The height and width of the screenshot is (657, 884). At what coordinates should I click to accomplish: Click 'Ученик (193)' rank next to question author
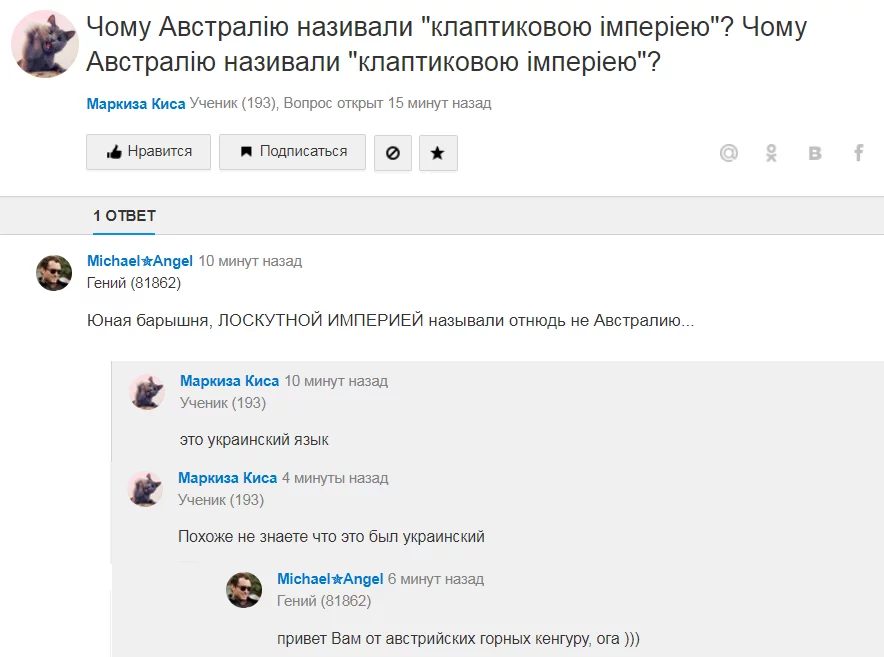click(233, 103)
